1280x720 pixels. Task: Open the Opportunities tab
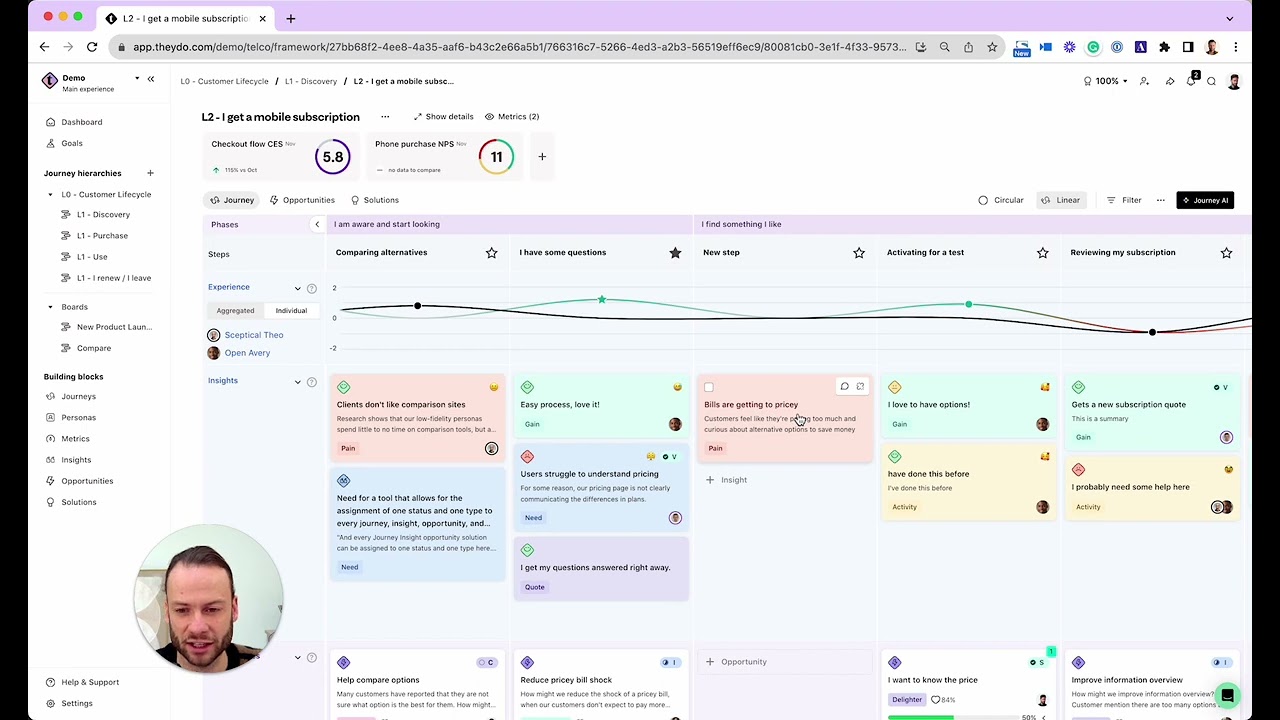click(x=302, y=200)
